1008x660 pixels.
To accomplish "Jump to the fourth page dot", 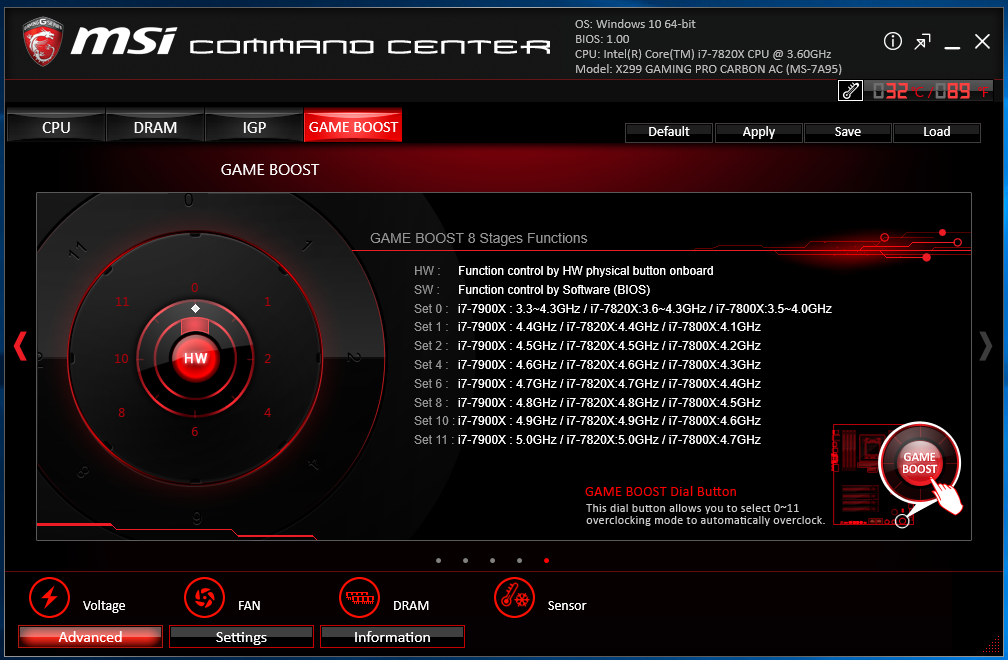I will pos(519,560).
